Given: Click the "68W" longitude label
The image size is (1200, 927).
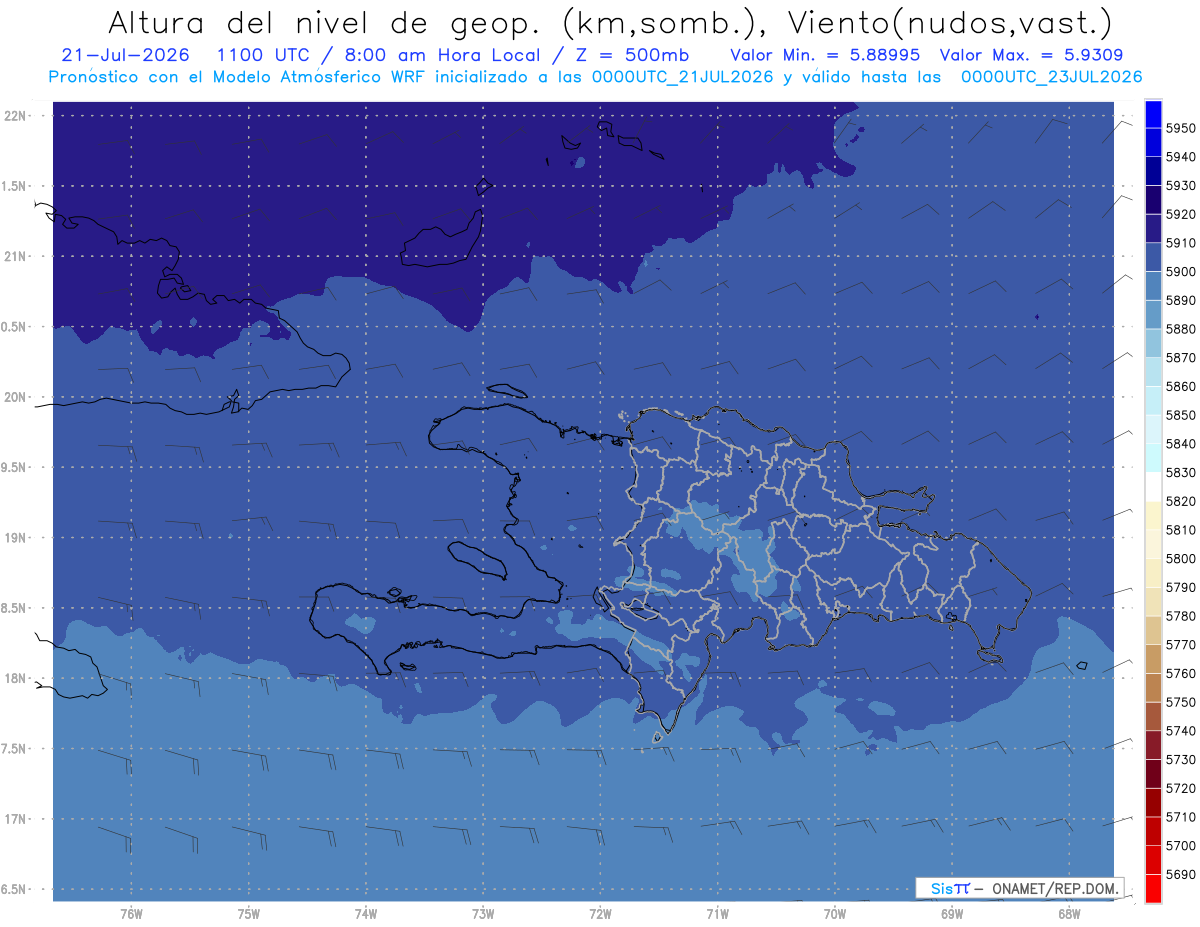Looking at the screenshot, I should (x=1069, y=915).
